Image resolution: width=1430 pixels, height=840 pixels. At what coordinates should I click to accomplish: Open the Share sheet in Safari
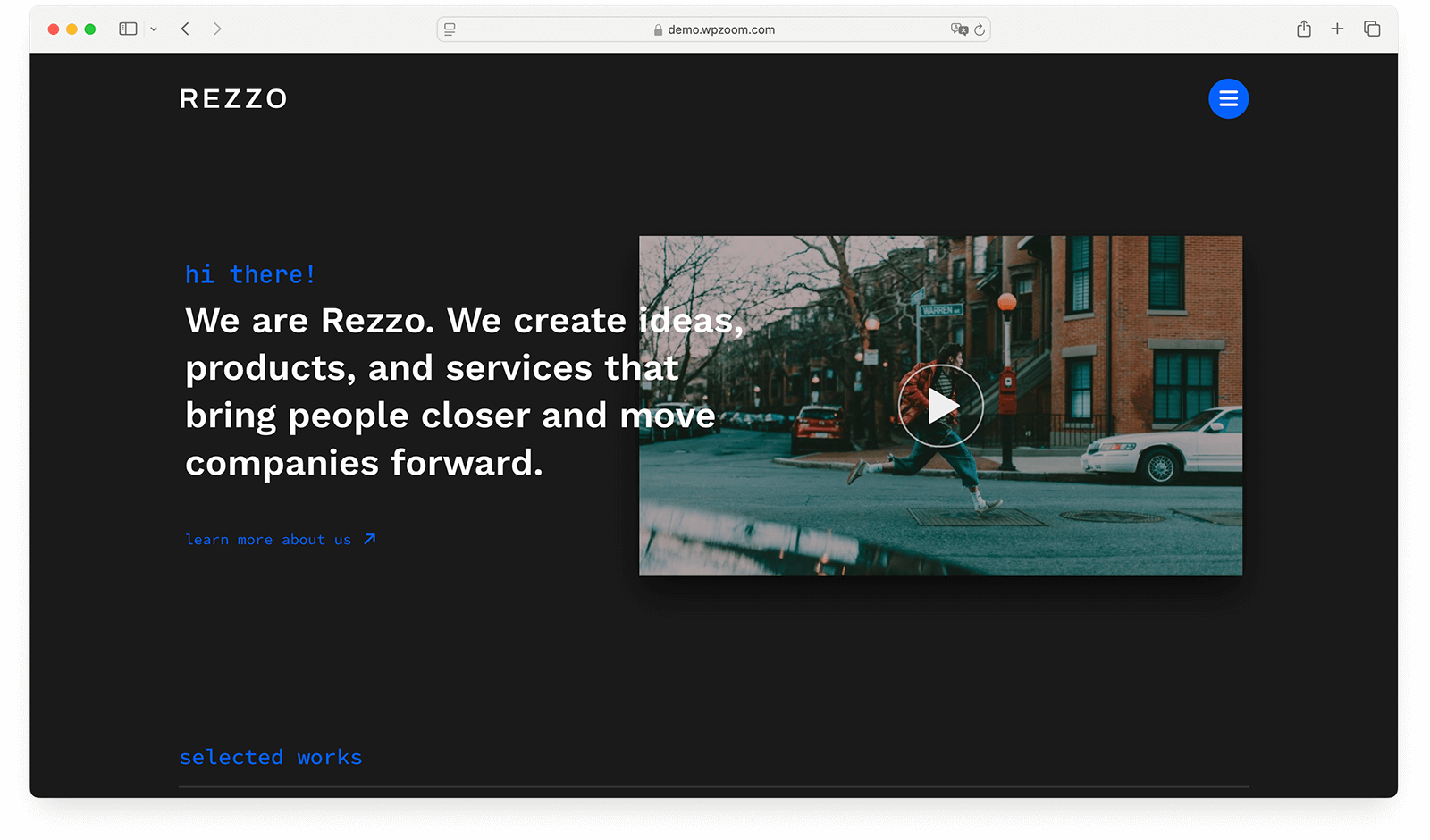[1303, 29]
